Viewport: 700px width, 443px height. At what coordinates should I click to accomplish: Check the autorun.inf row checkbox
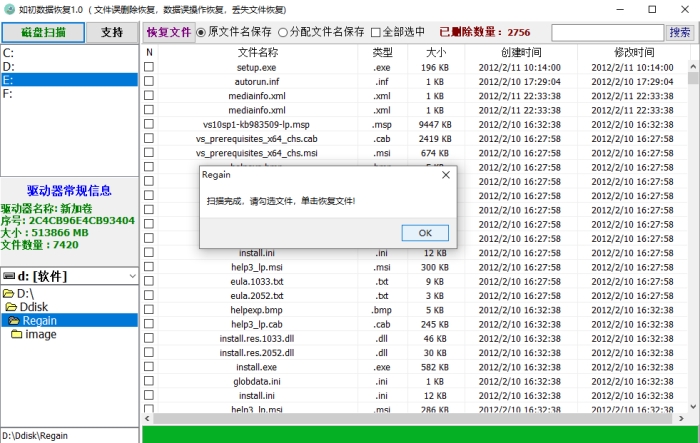click(x=149, y=81)
